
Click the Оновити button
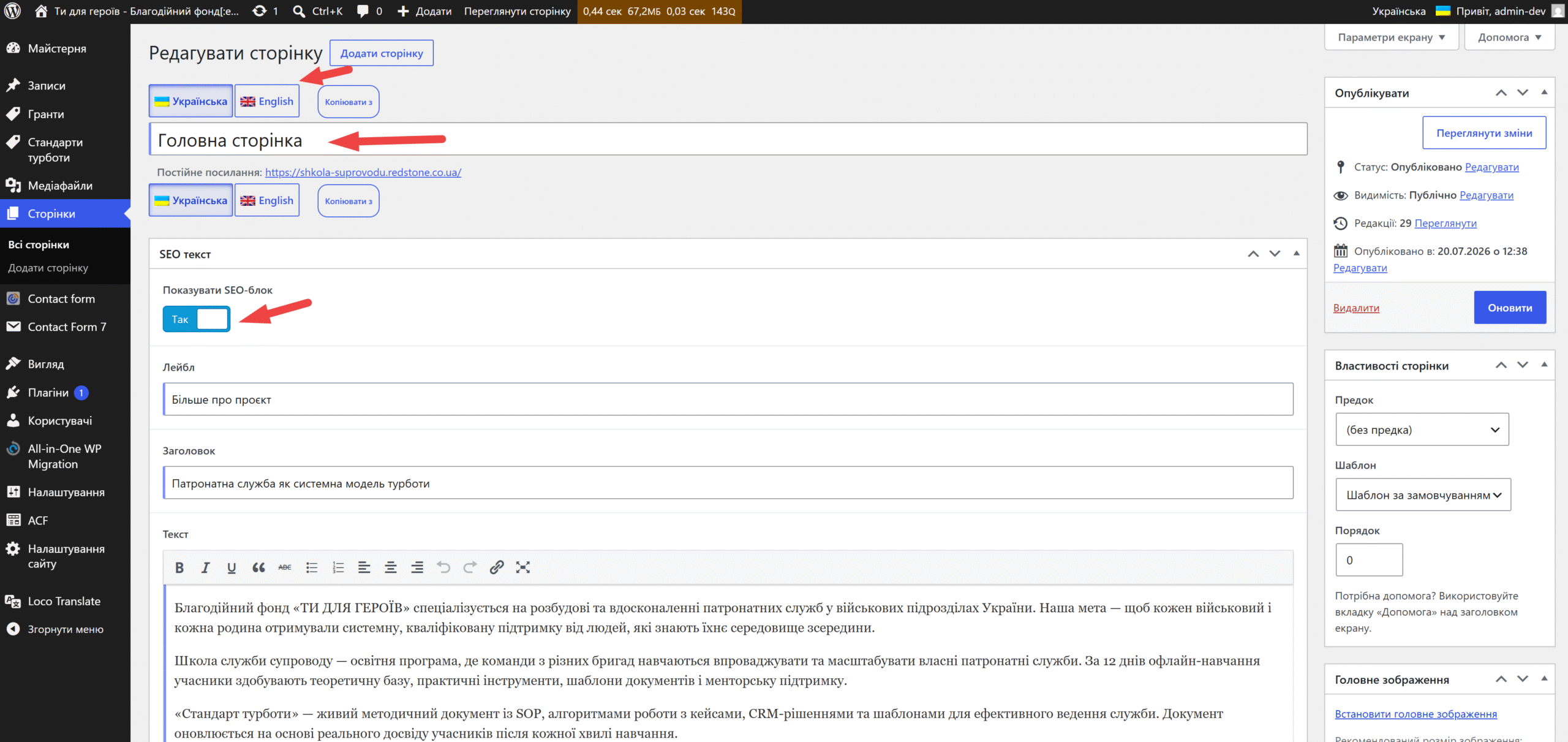point(1510,308)
